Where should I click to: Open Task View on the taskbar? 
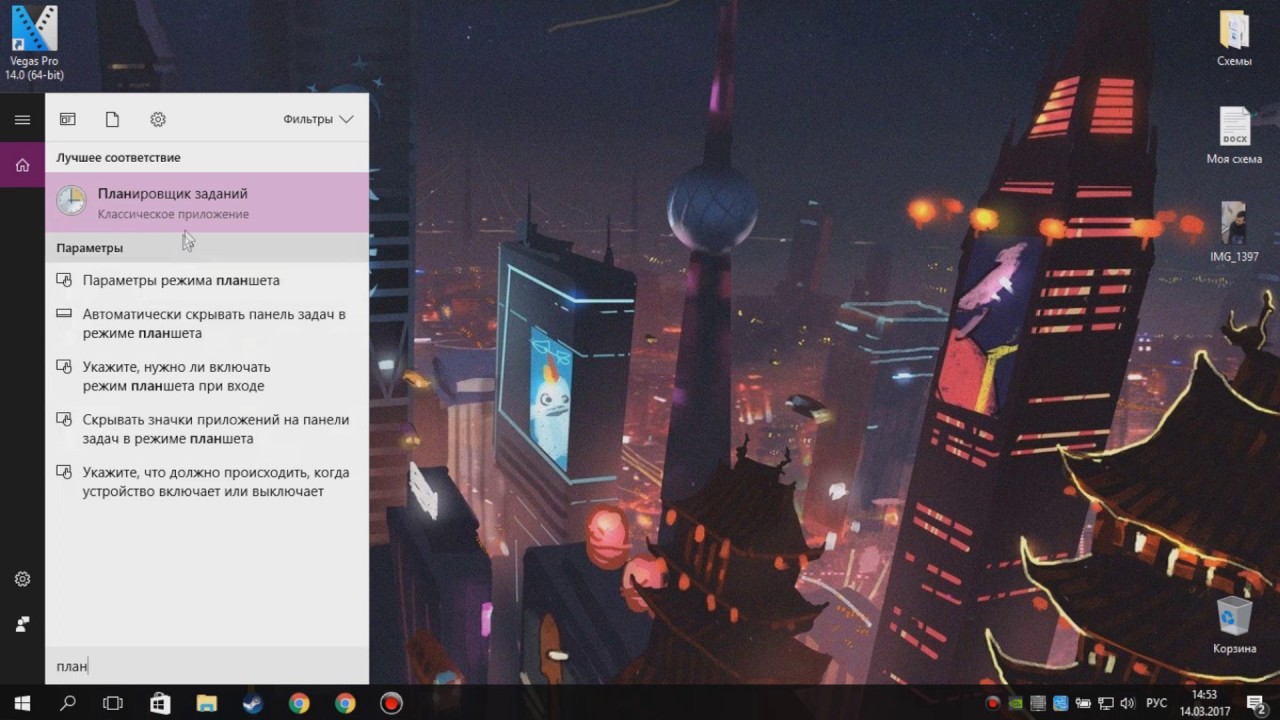(x=113, y=703)
